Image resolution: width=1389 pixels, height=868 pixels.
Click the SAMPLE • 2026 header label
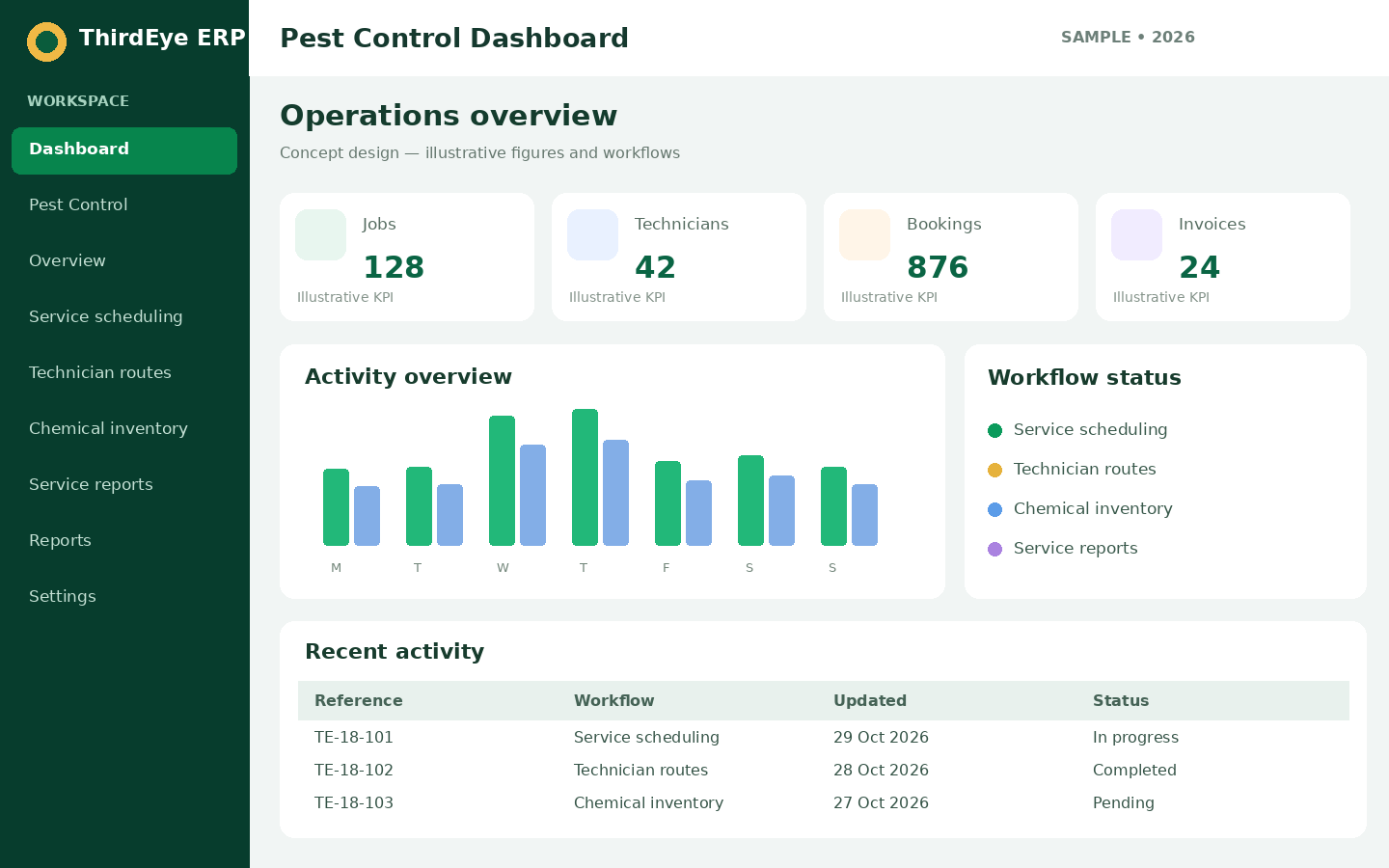1128,38
